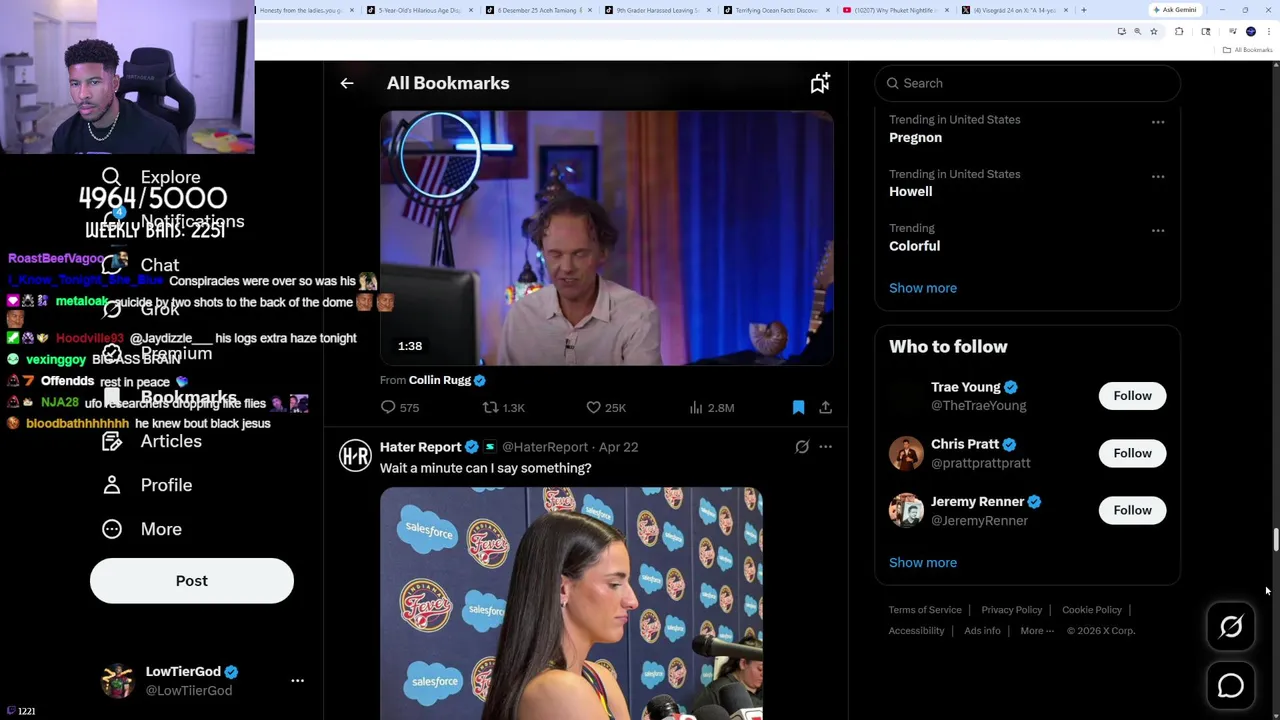
Task: Share the Collin Rugg post
Action: click(x=825, y=407)
